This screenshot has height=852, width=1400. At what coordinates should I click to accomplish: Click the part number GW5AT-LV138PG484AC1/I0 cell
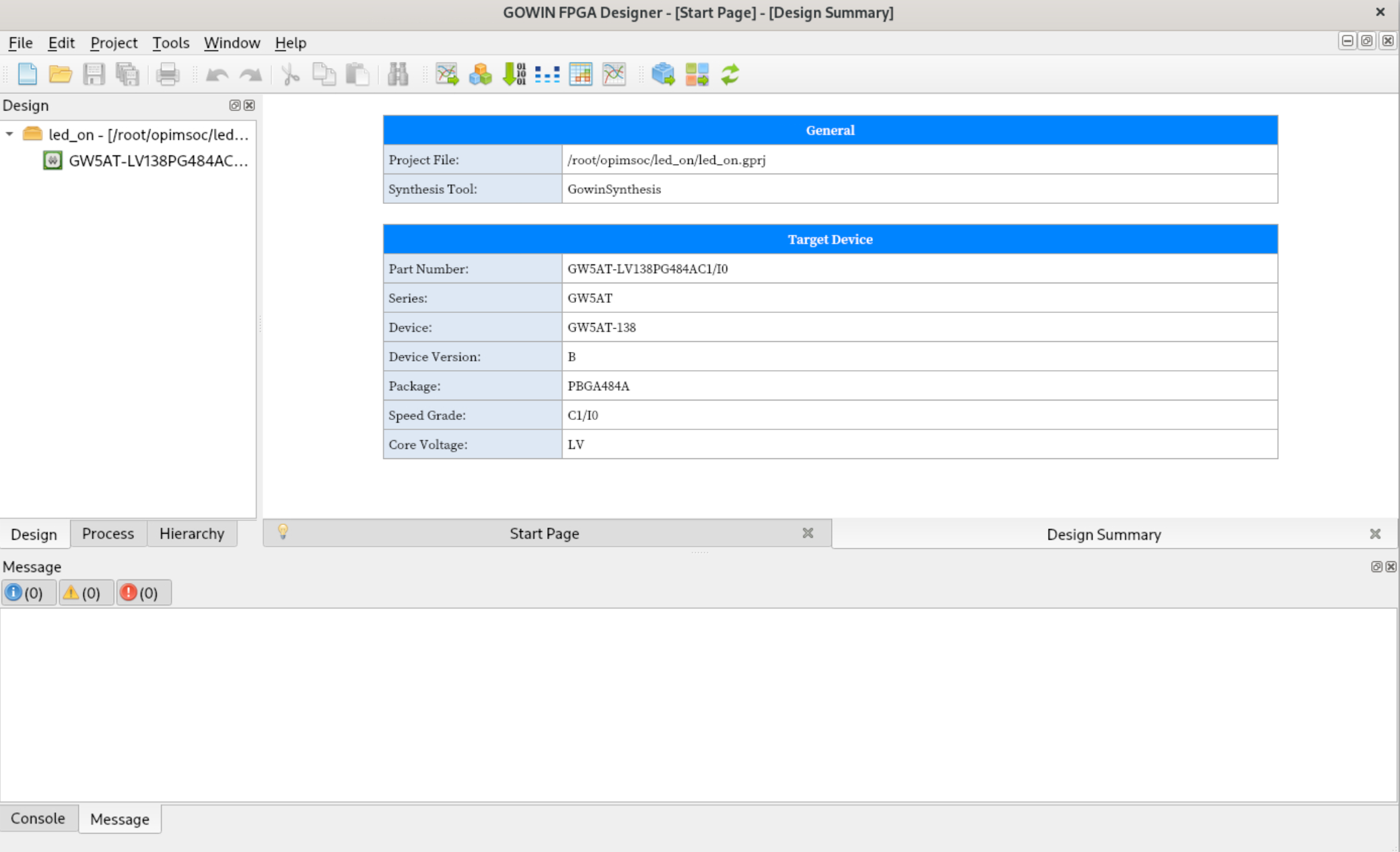pyautogui.click(x=919, y=269)
